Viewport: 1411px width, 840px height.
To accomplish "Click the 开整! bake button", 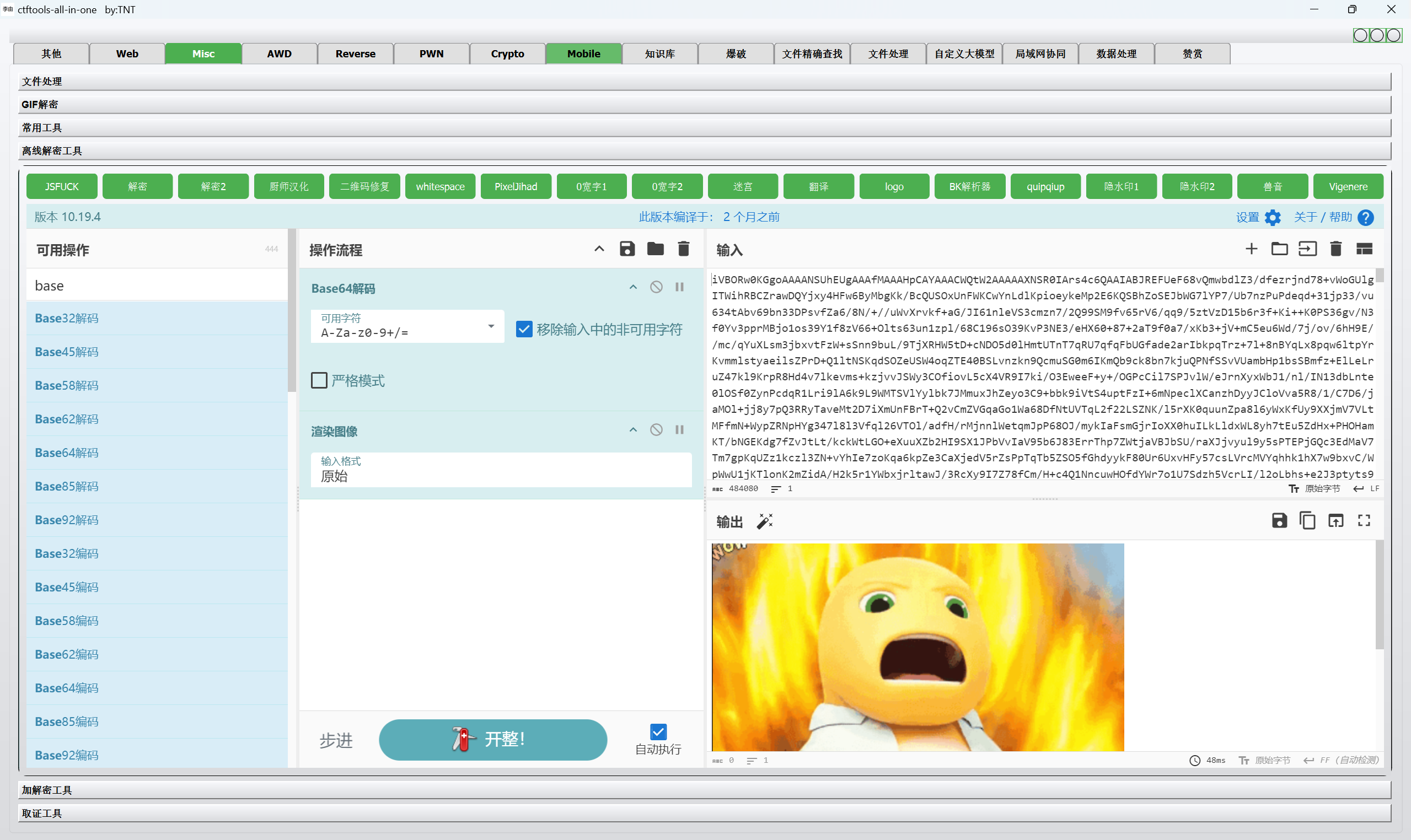I will (492, 739).
